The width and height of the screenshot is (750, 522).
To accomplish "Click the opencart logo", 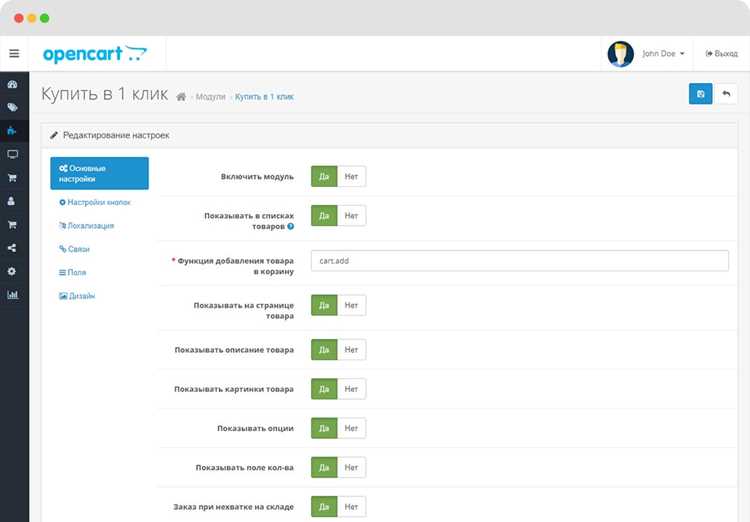I will pos(95,54).
